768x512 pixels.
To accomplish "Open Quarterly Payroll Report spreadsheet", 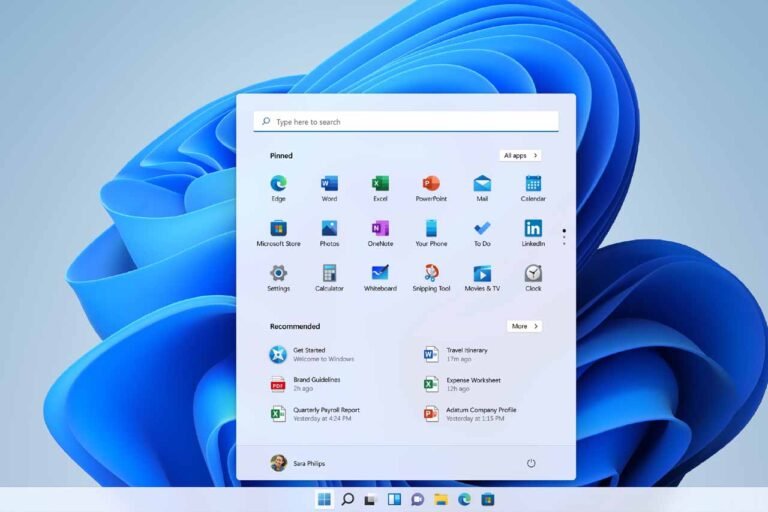I will (x=314, y=414).
